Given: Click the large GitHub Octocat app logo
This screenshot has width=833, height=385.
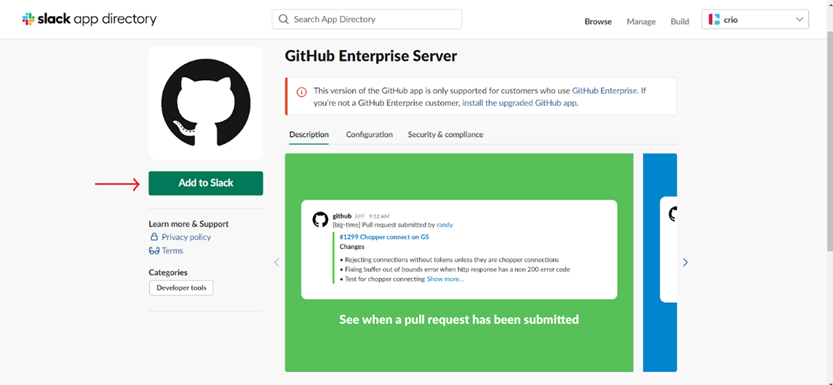Looking at the screenshot, I should (206, 103).
